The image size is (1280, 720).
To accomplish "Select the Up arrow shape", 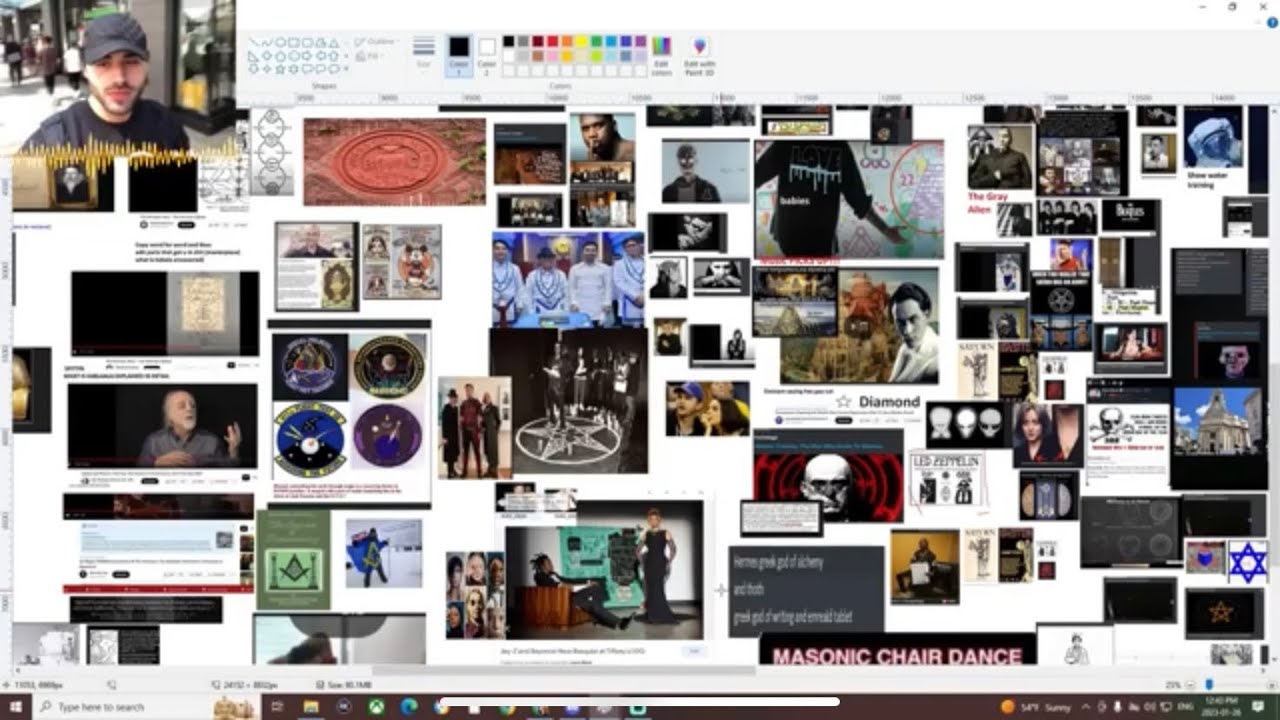I will point(332,56).
